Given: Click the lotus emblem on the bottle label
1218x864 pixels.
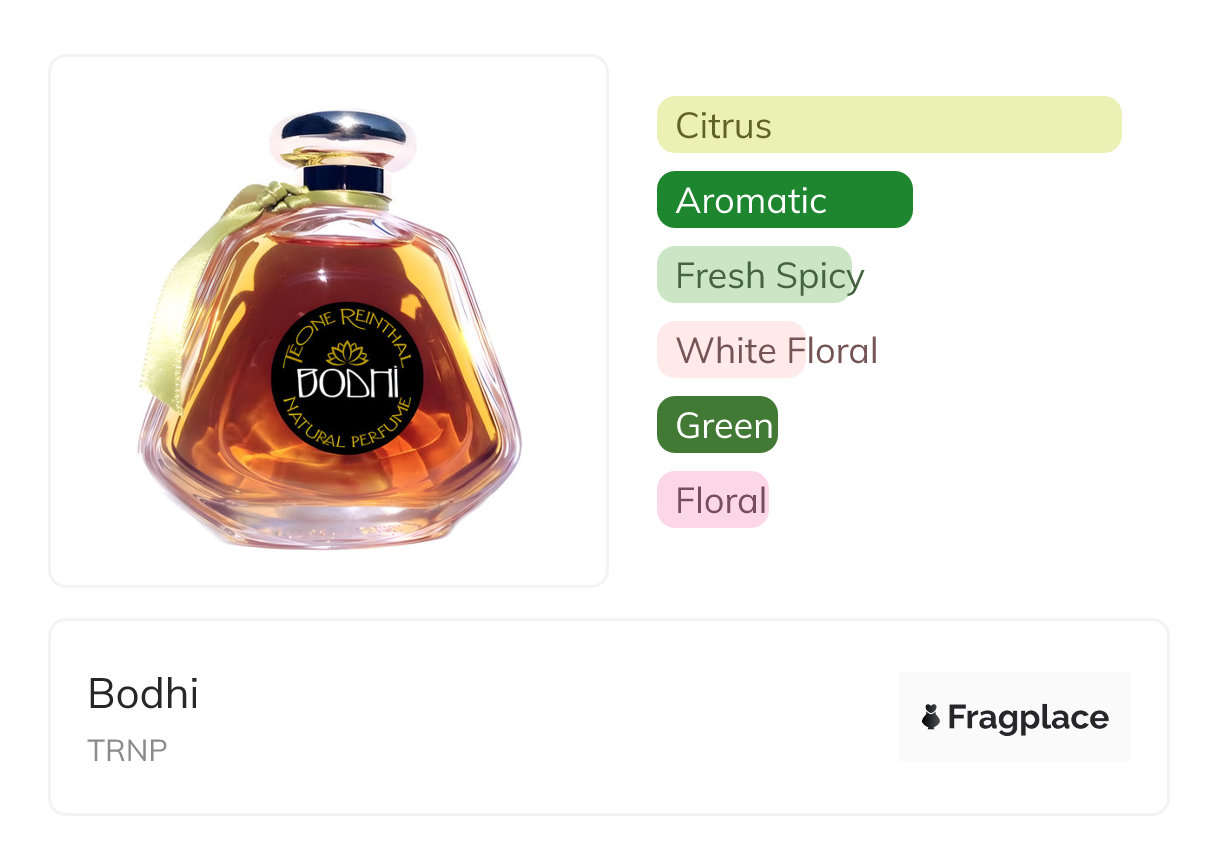Looking at the screenshot, I should [348, 354].
